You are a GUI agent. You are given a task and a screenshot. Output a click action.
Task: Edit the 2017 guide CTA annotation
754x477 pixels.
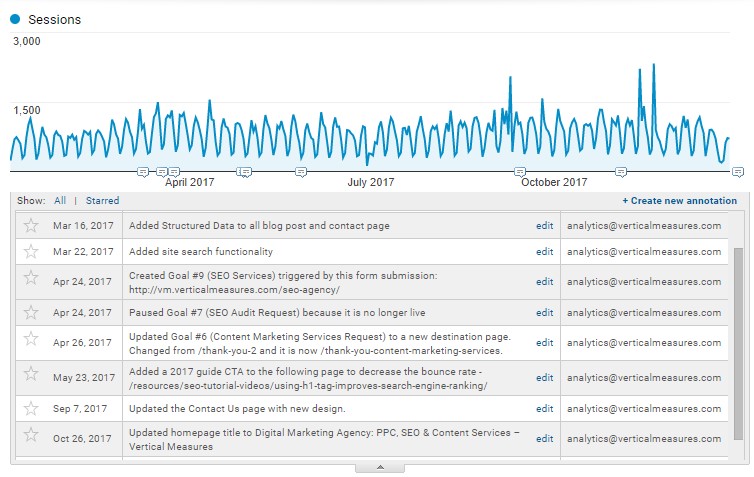[x=544, y=378]
